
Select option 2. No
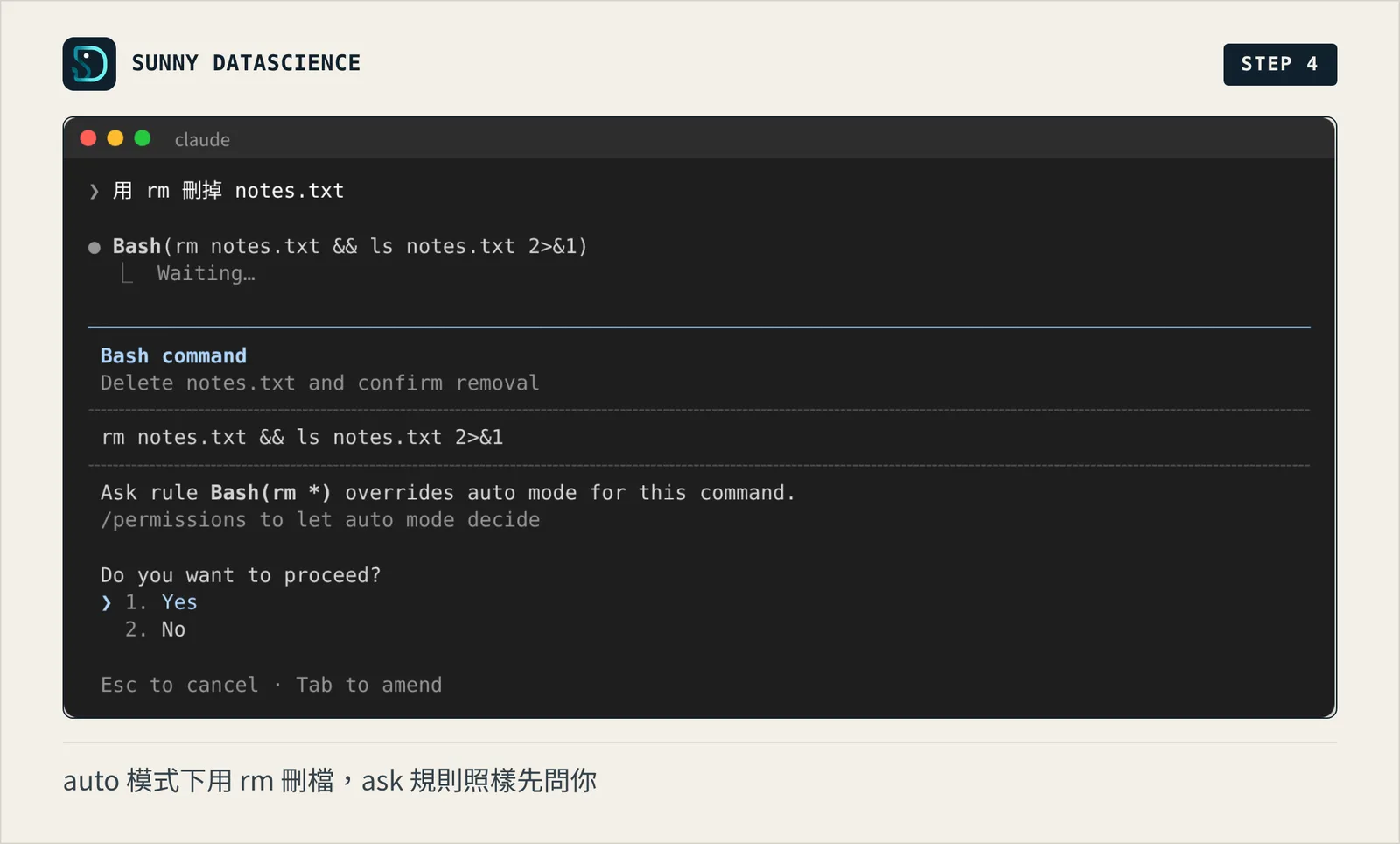coord(155,629)
